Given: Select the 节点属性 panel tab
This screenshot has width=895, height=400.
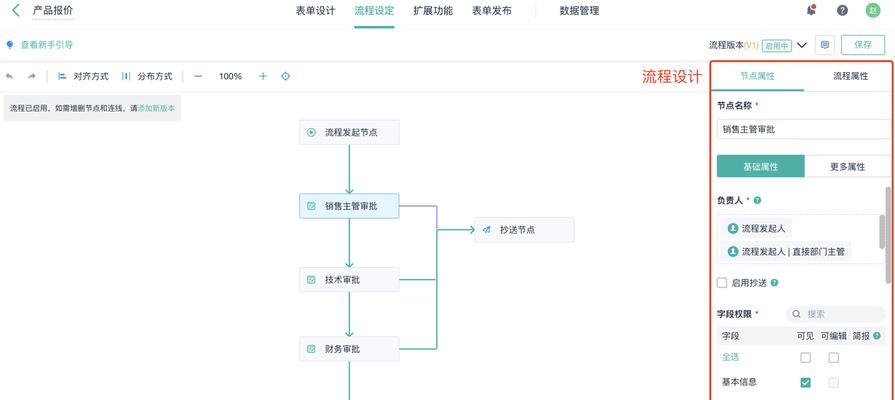Looking at the screenshot, I should pos(757,76).
